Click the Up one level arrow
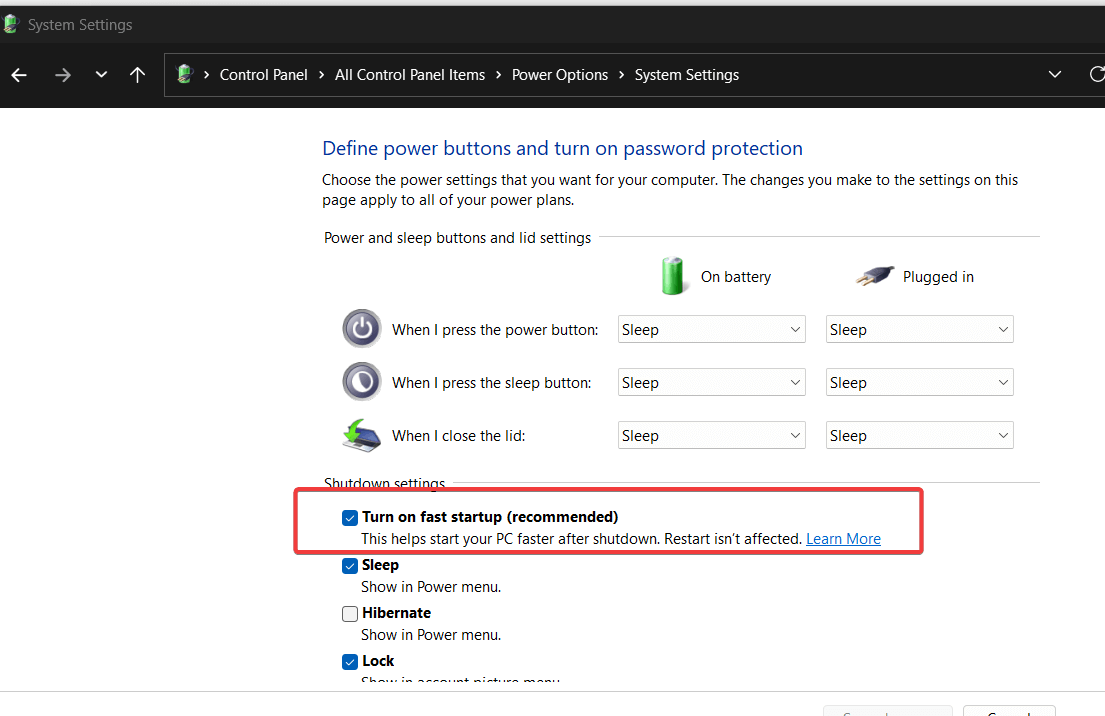Viewport: 1105px width, 716px height. coord(138,75)
